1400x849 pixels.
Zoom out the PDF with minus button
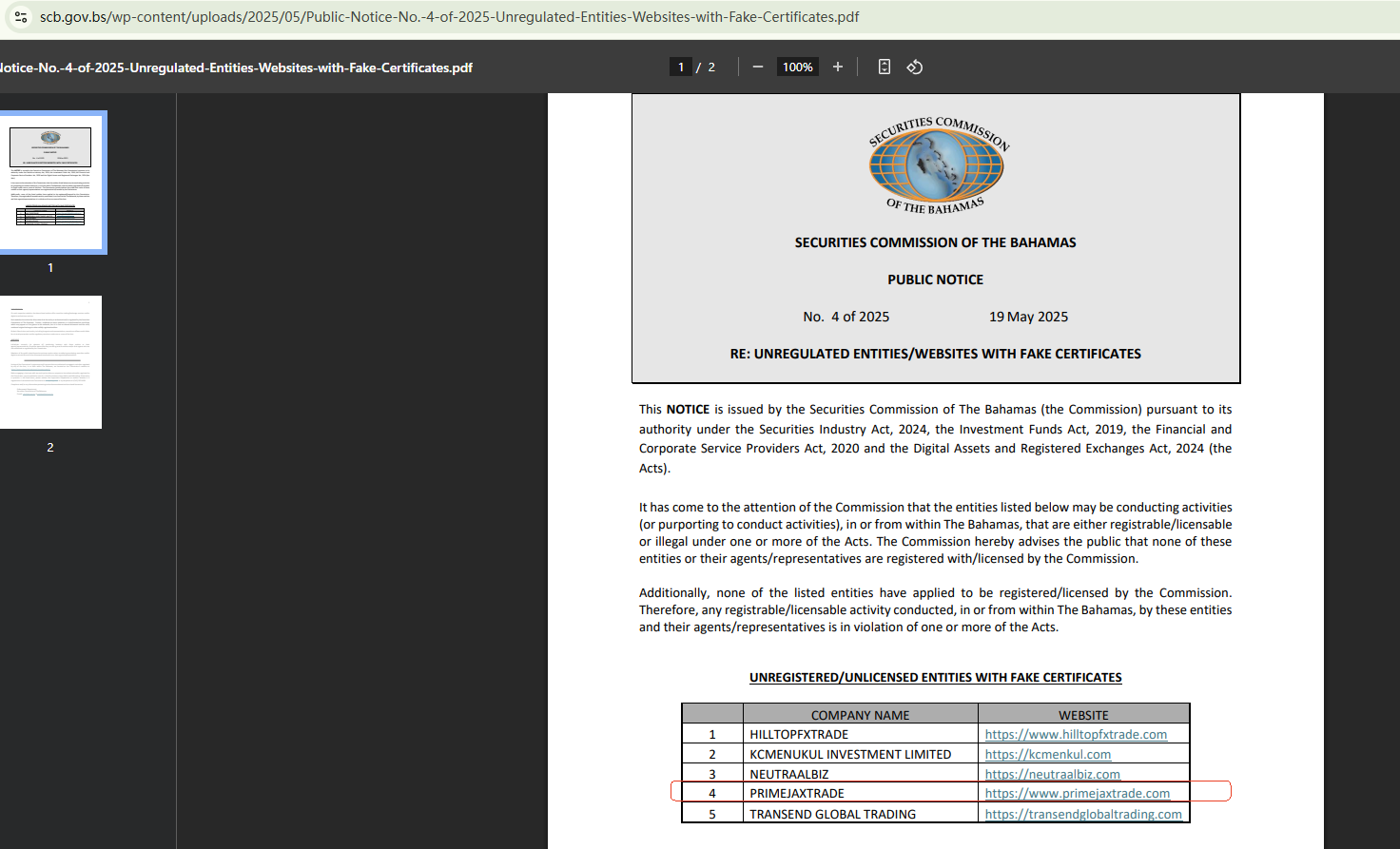[758, 67]
